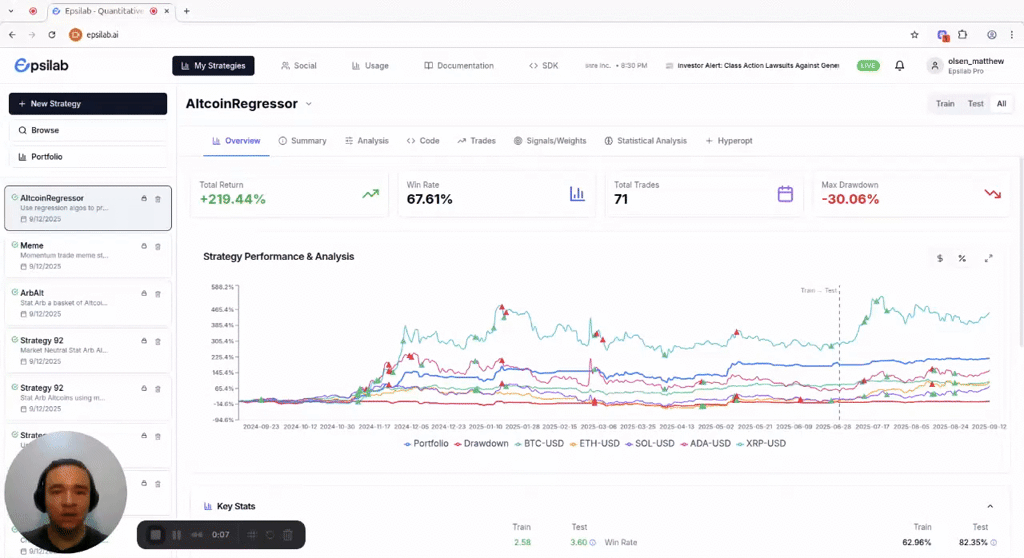
Task: Click the notification bell icon
Action: tap(899, 66)
